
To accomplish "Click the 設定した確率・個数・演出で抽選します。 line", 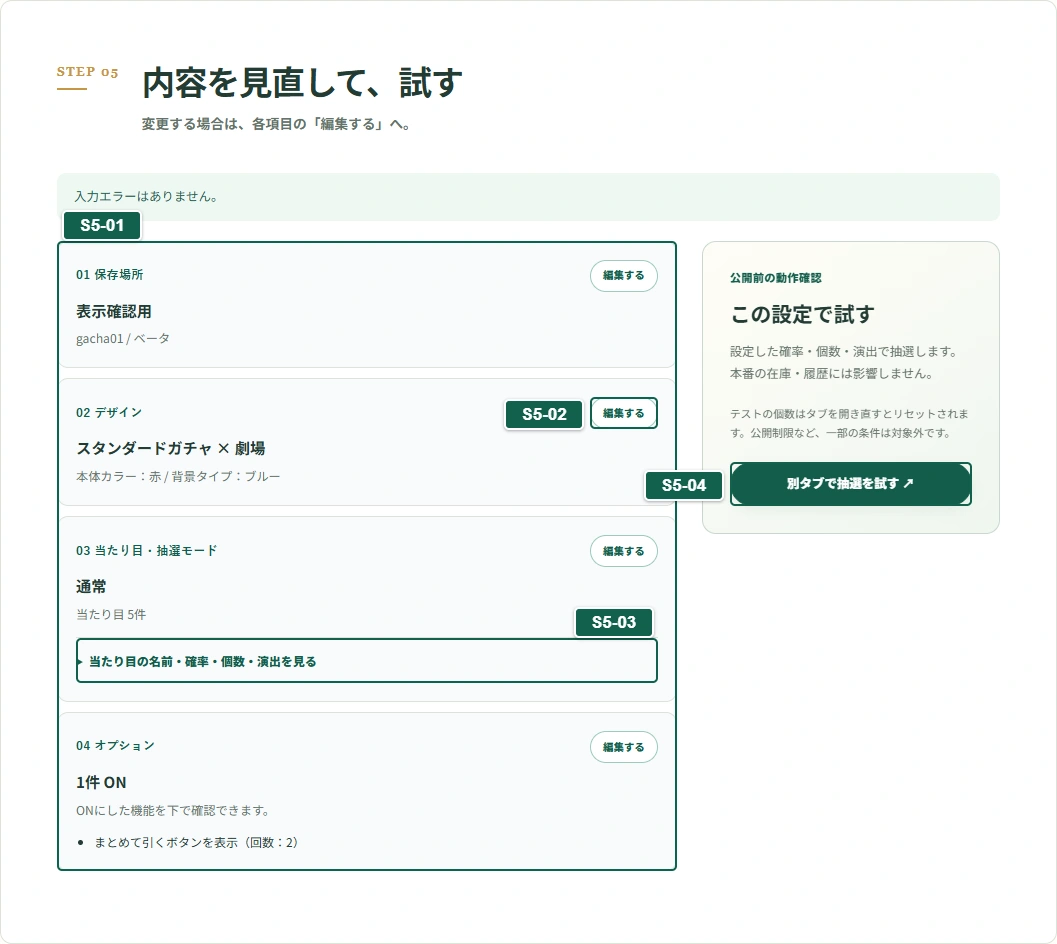I will (844, 351).
